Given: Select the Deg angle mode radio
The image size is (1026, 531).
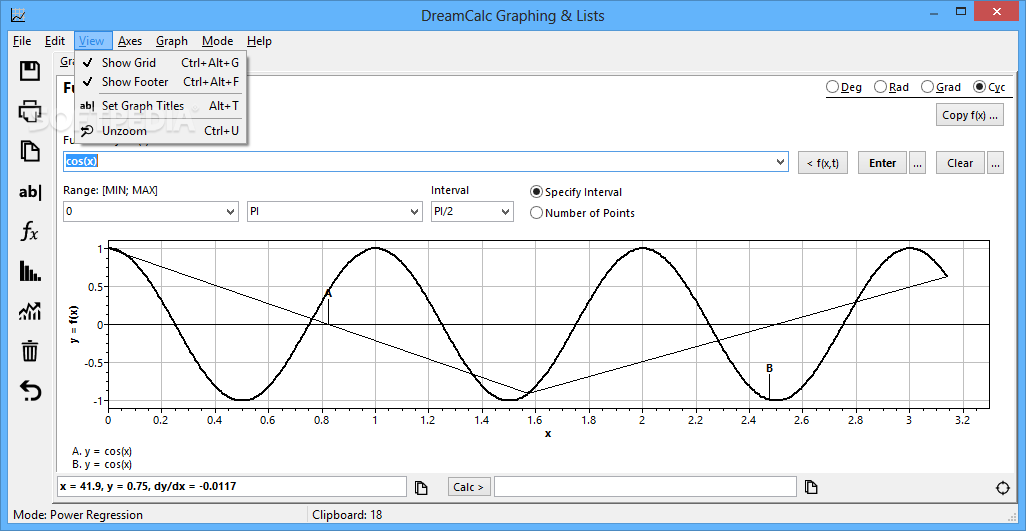Looking at the screenshot, I should [843, 87].
